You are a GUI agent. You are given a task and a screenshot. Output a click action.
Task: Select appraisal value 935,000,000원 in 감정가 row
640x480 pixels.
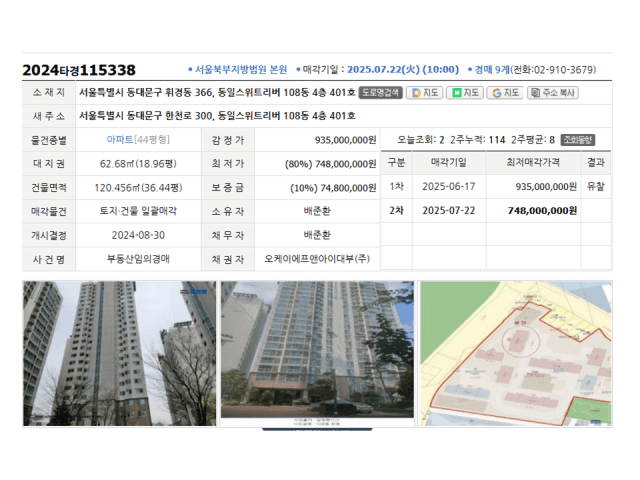[x=345, y=140]
